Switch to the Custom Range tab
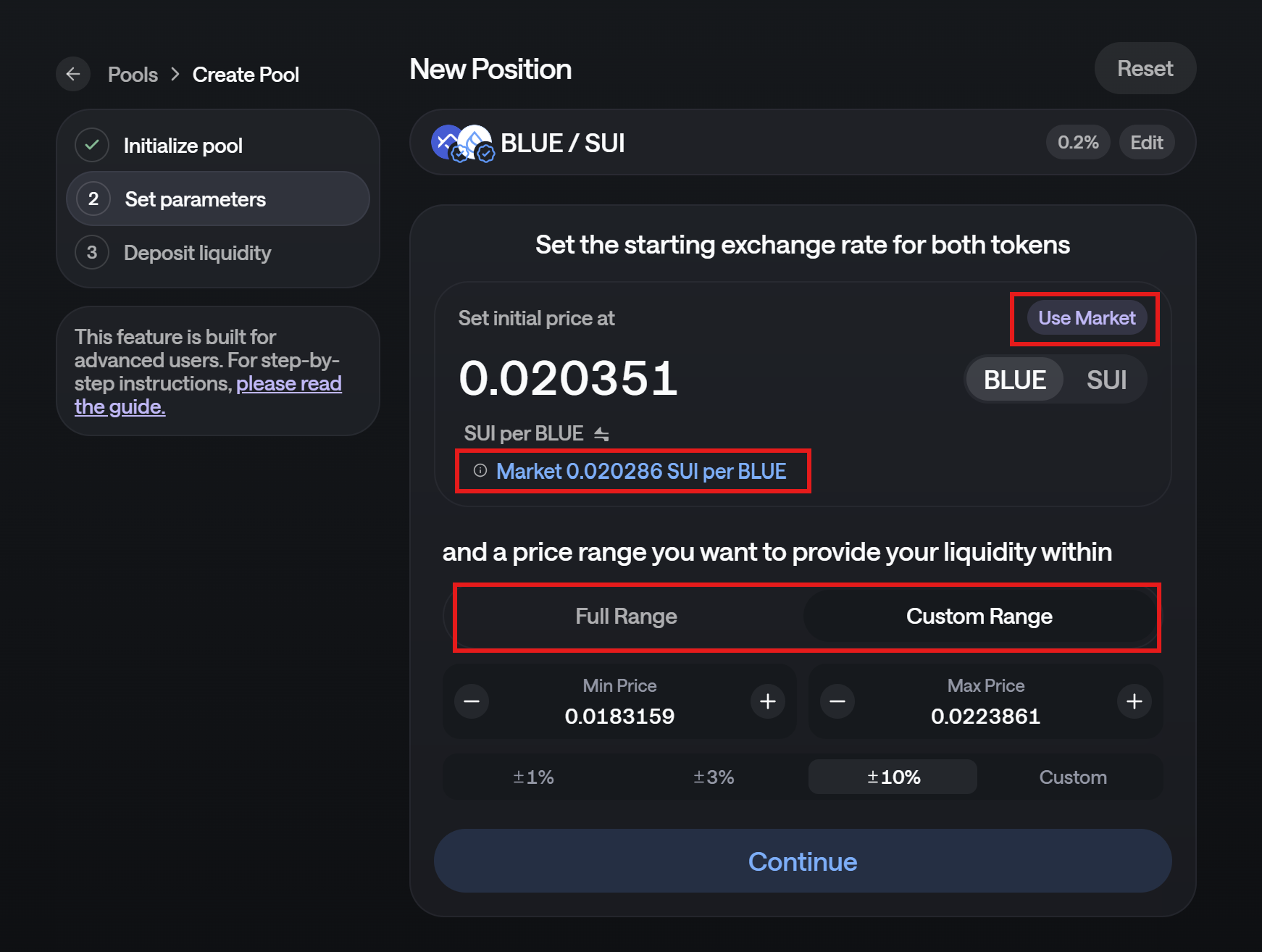This screenshot has height=952, width=1262. (x=979, y=617)
